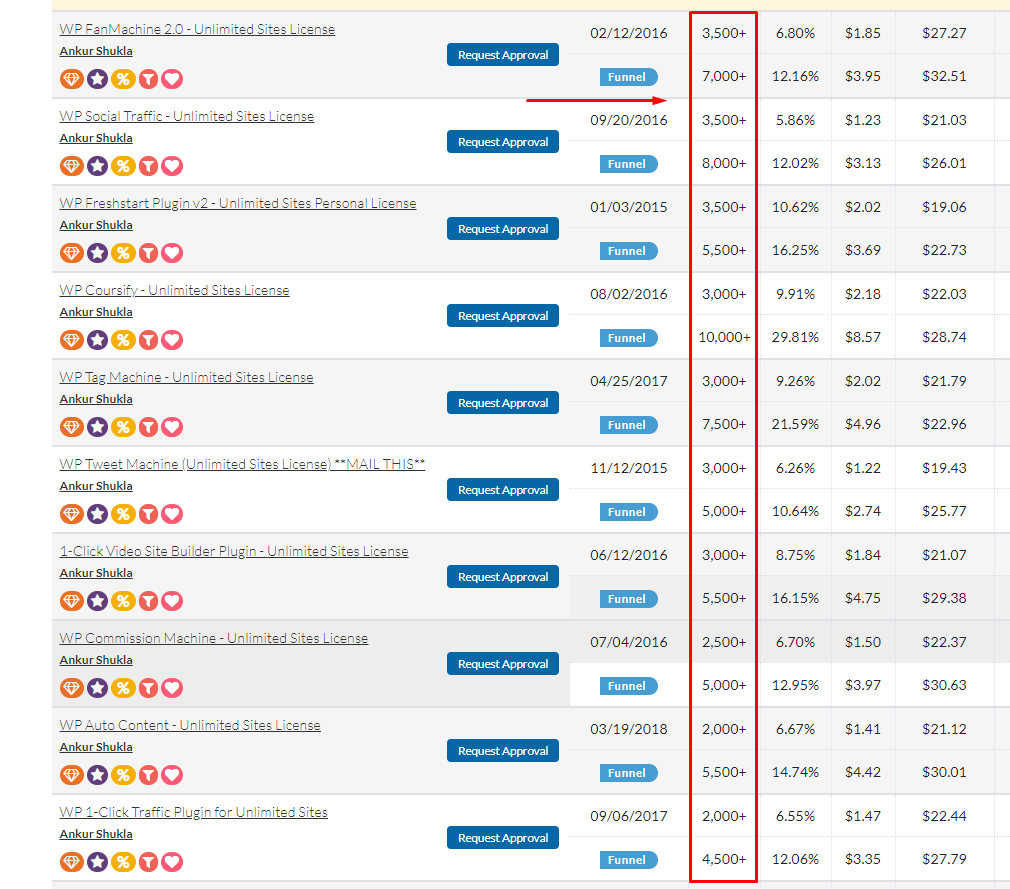Click the star icon for WP Freshstart Plugin v2
The height and width of the screenshot is (889, 1010).
click(x=97, y=253)
